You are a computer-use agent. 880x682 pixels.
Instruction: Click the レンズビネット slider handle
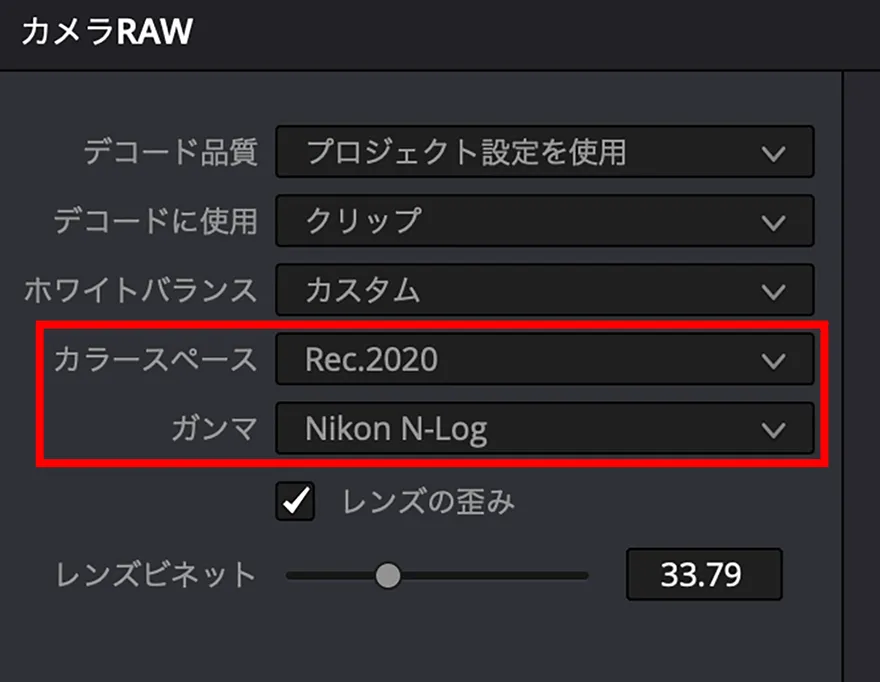387,575
